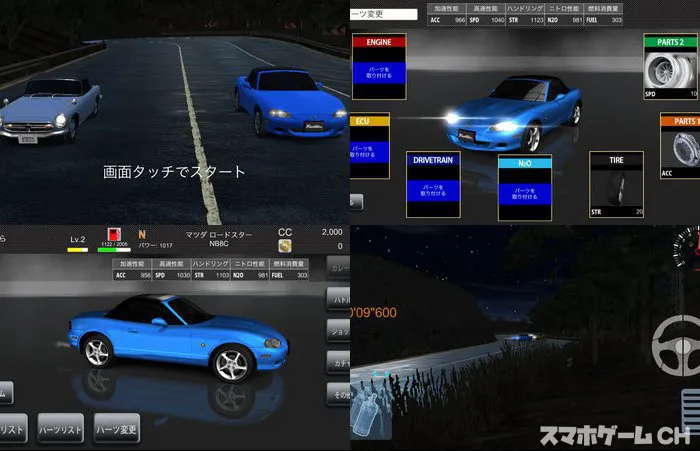The height and width of the screenshot is (451, 700).
Task: Open the ショップ menu button
Action: (338, 331)
